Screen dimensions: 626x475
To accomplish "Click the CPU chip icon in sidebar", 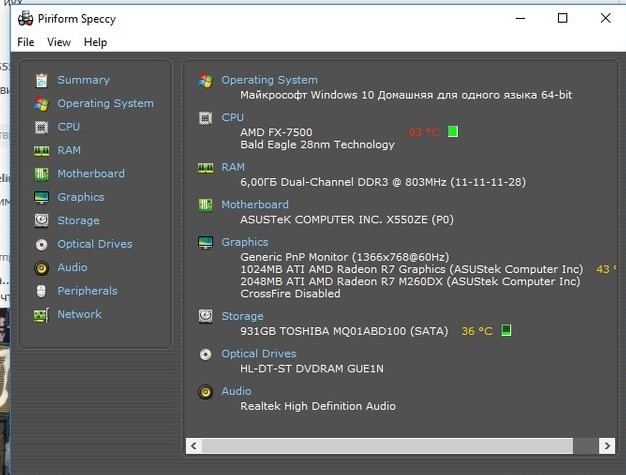I will (x=41, y=127).
